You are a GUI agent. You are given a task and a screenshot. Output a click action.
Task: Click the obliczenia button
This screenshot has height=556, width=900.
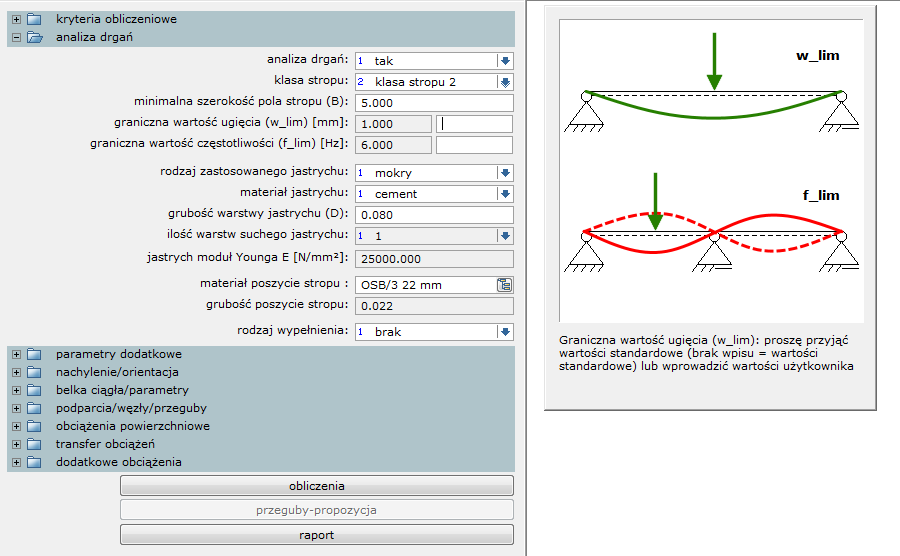point(316,486)
